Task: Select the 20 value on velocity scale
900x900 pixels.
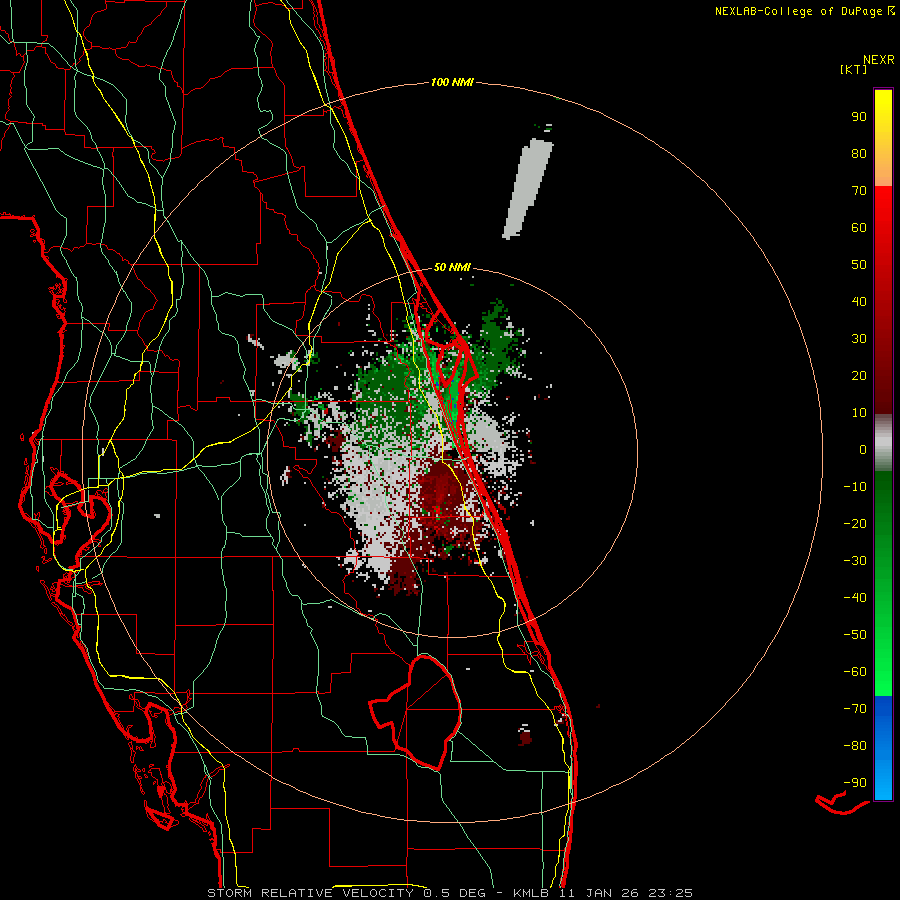Action: click(859, 376)
